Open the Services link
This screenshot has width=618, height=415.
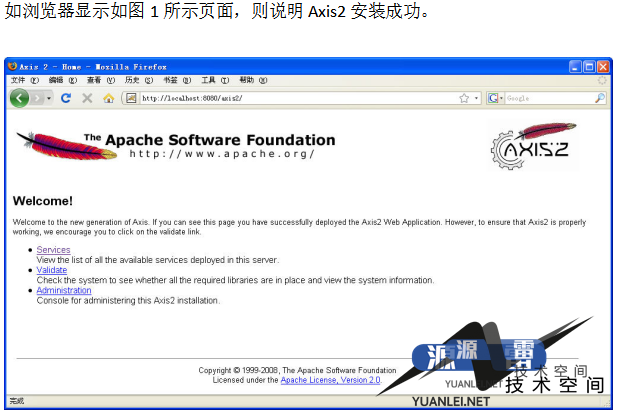53,250
